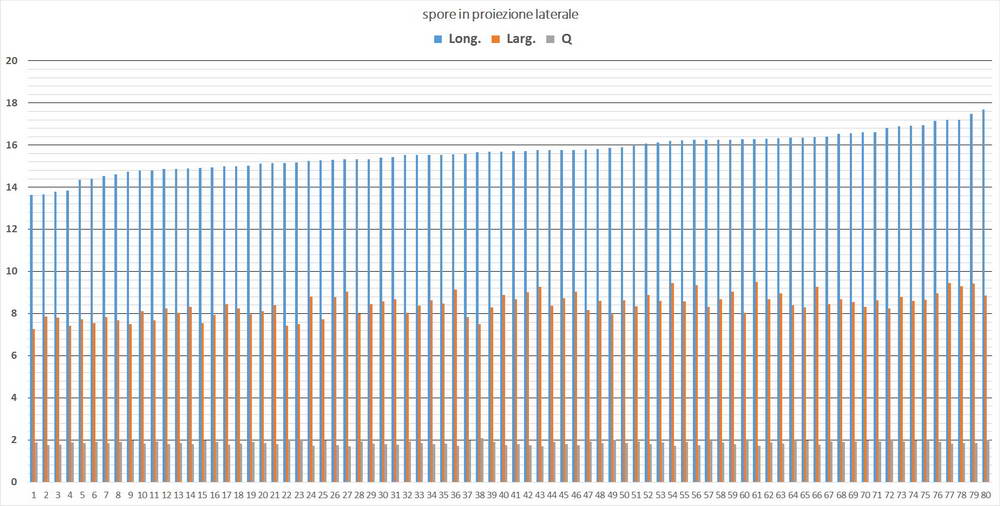Click x-axis category label 24
This screenshot has width=1000, height=506.
point(311,495)
